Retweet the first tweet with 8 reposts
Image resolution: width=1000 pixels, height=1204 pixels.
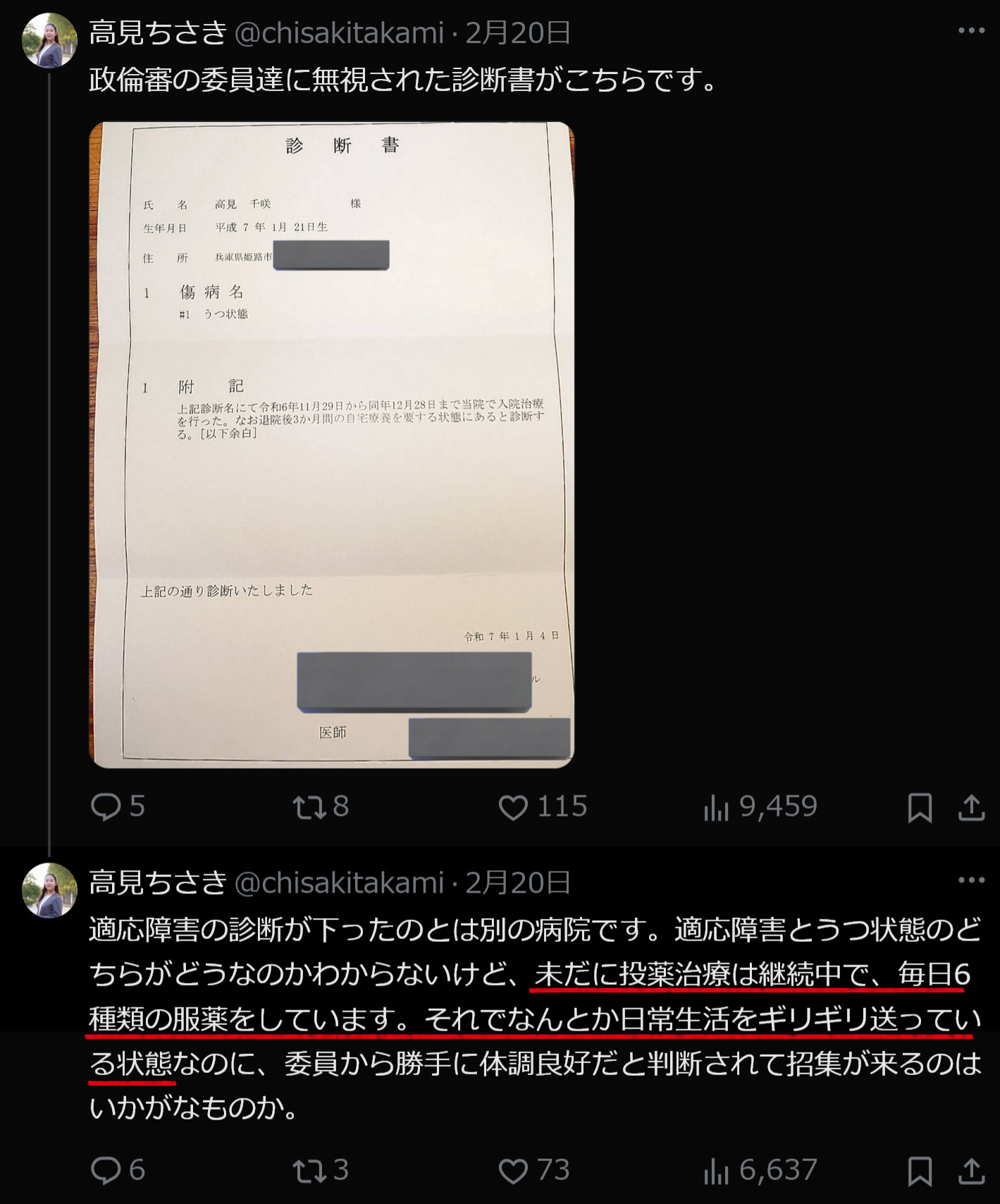[321, 807]
